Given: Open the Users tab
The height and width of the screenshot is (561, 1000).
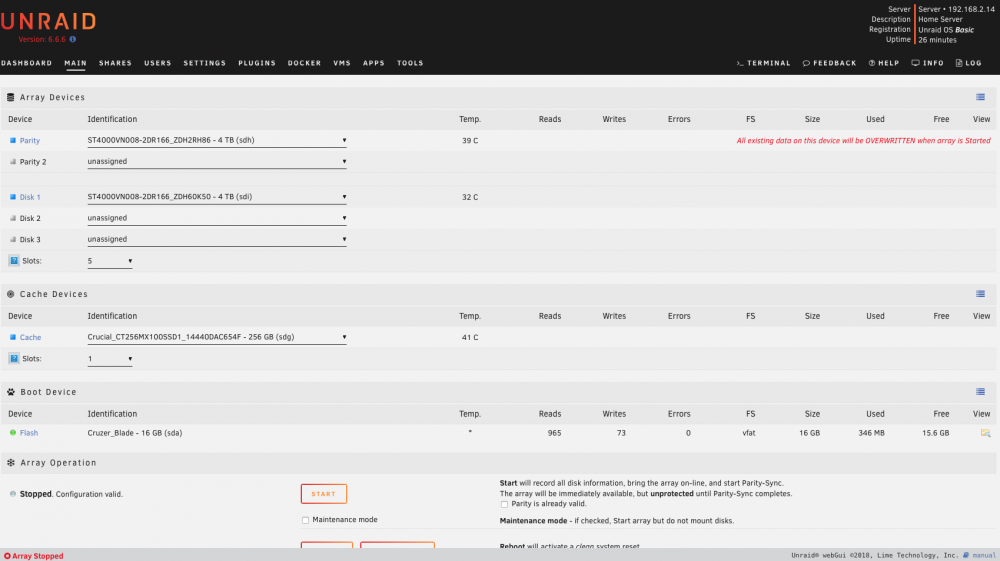Looking at the screenshot, I should tap(158, 63).
